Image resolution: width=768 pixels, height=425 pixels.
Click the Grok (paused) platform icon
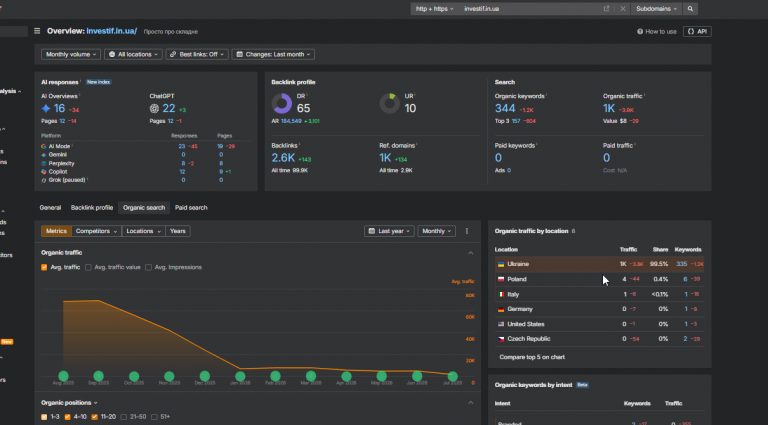(x=44, y=180)
